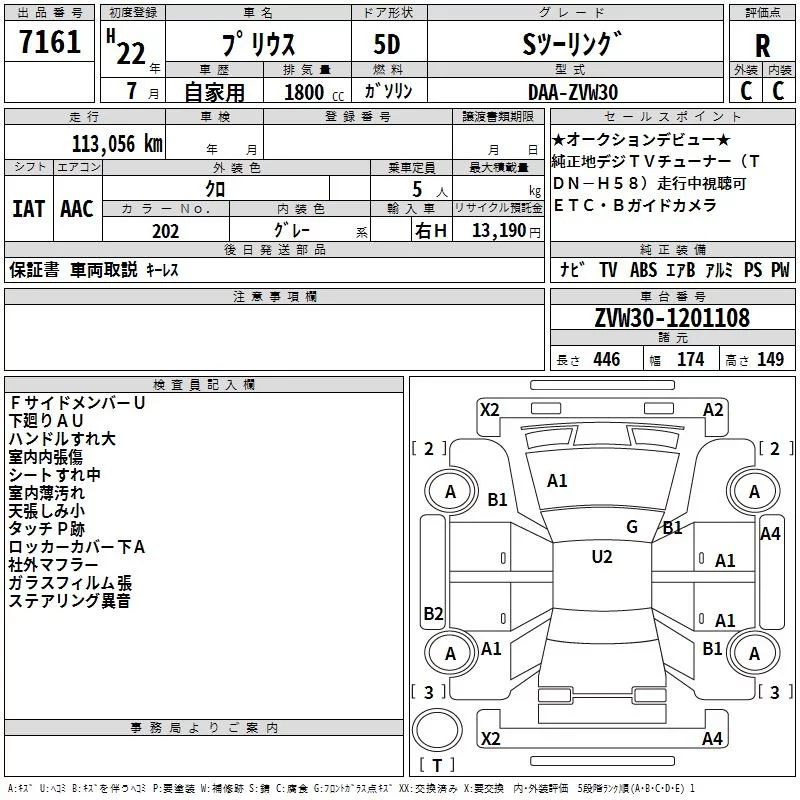Select the vehicle history 自家用
Screen dimensions: 800x800
tap(214, 92)
